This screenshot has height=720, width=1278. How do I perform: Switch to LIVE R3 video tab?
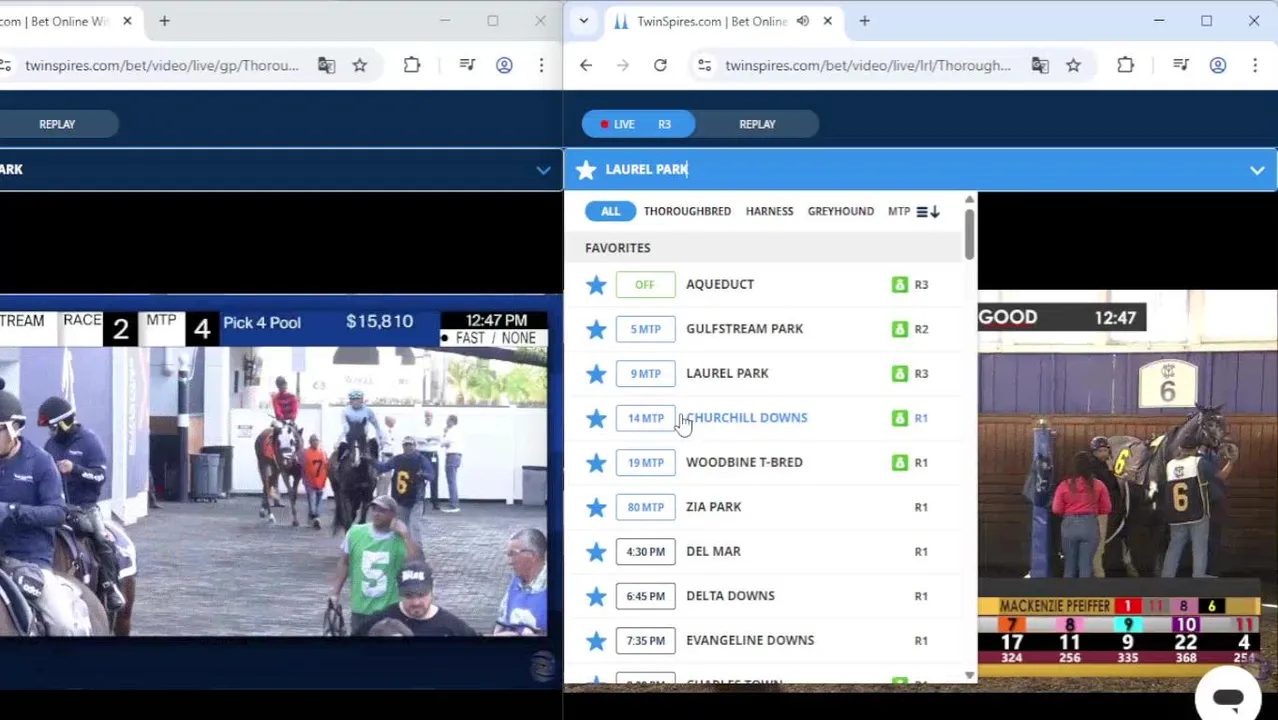638,124
